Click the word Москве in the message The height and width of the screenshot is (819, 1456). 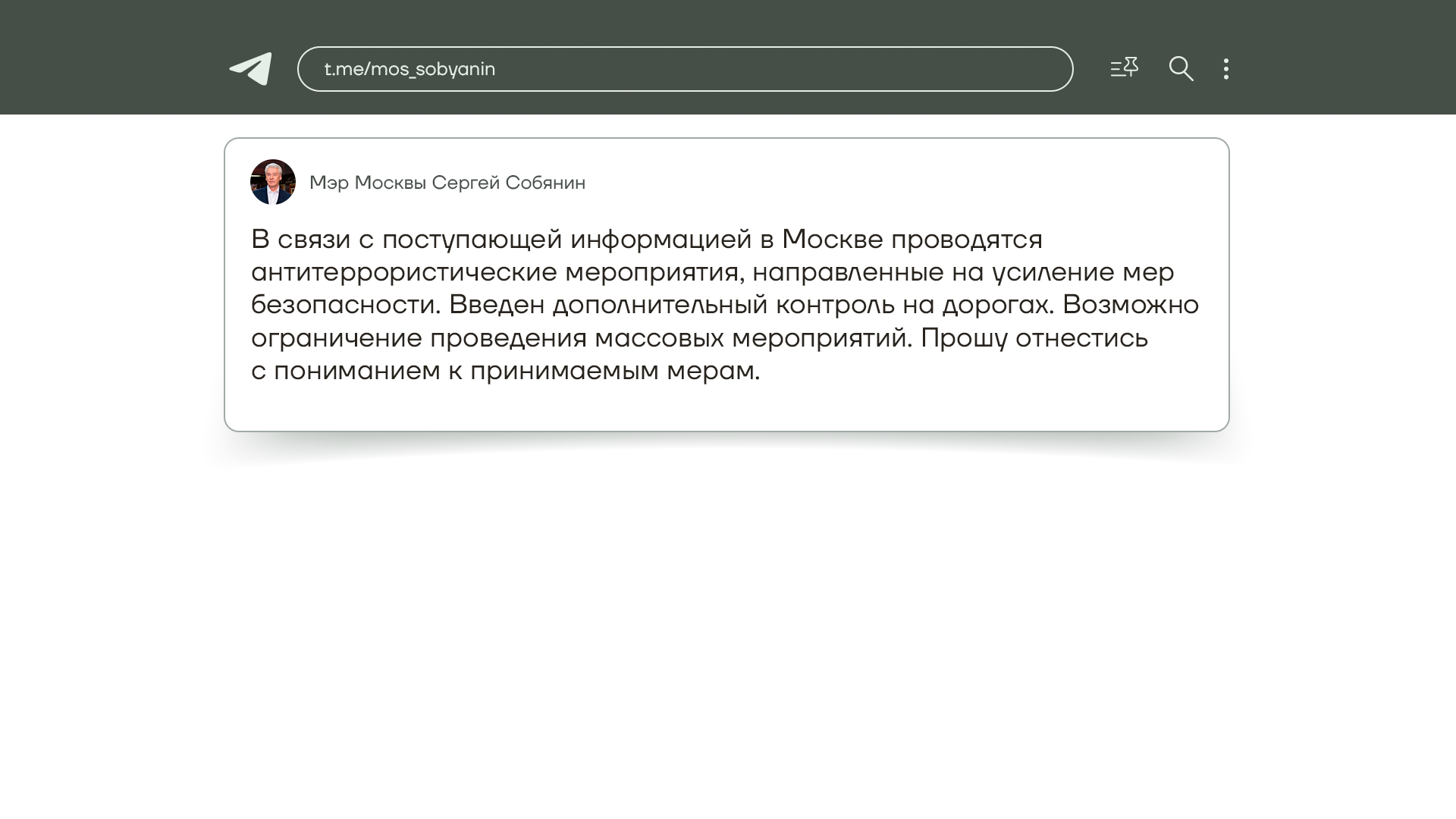[x=832, y=240]
